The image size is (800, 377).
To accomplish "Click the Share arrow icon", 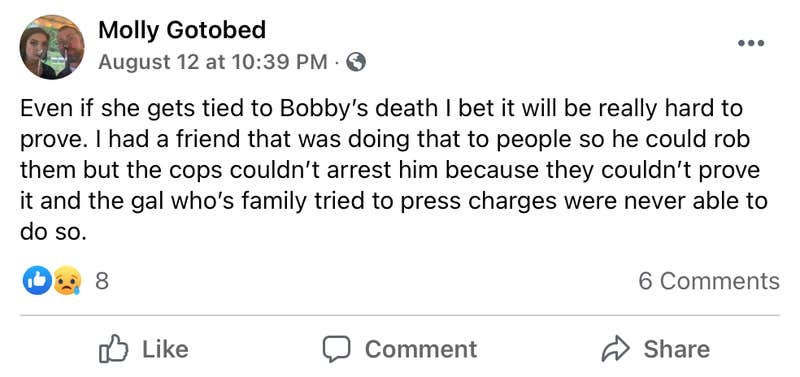I will click(x=616, y=349).
